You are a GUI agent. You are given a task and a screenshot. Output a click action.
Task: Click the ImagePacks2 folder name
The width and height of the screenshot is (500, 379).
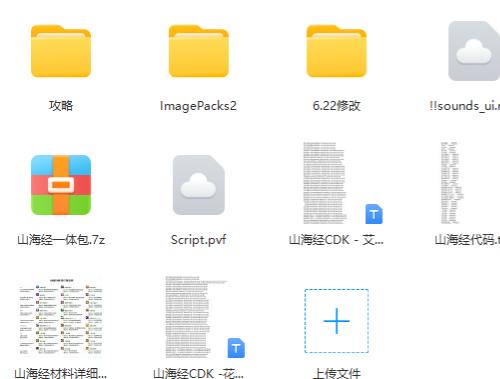coord(198,106)
